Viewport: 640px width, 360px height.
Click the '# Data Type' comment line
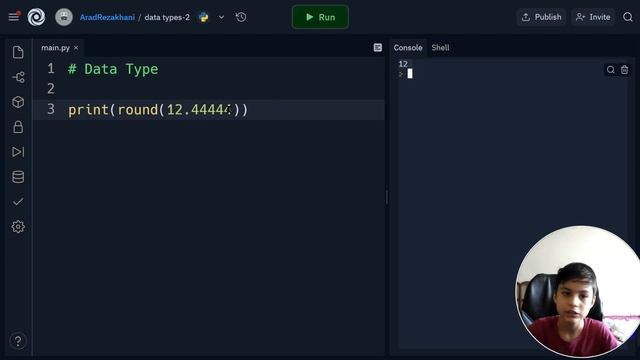tap(113, 69)
